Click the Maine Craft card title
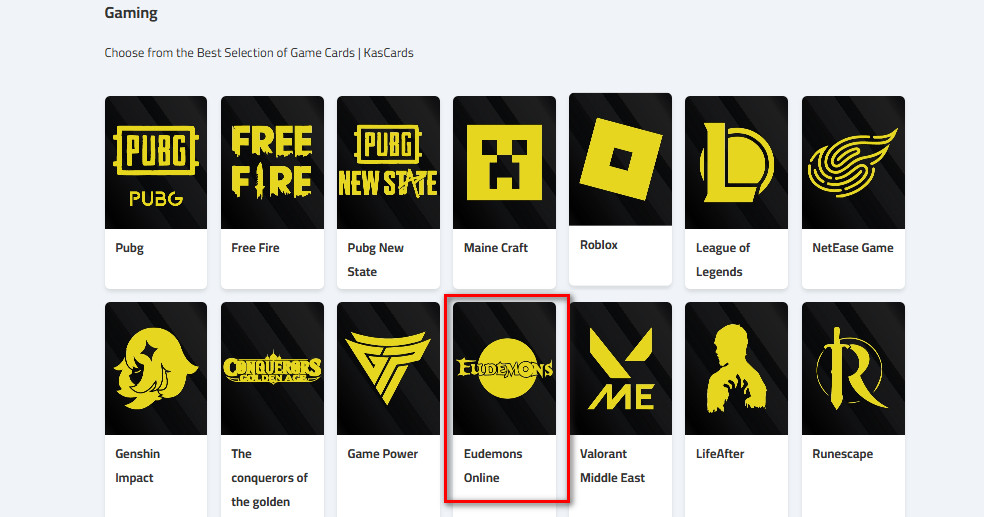 496,248
